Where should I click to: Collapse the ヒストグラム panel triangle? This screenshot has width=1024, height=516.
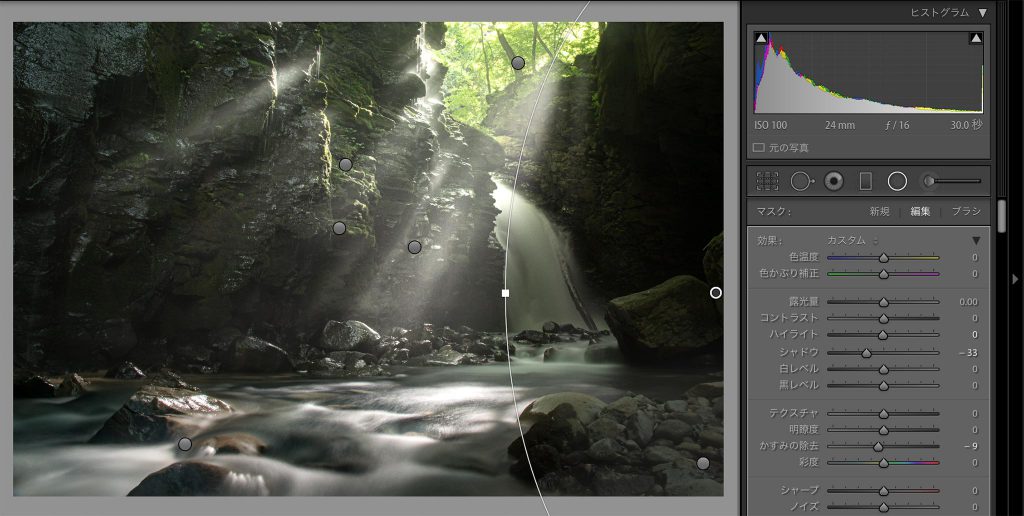tap(983, 13)
